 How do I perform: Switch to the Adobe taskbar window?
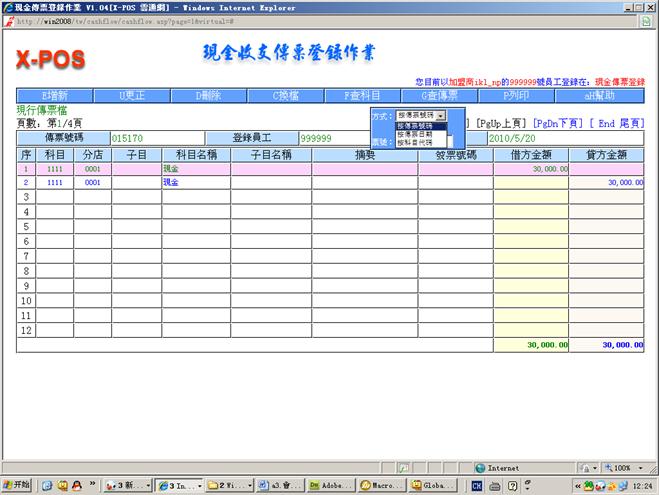[x=328, y=485]
